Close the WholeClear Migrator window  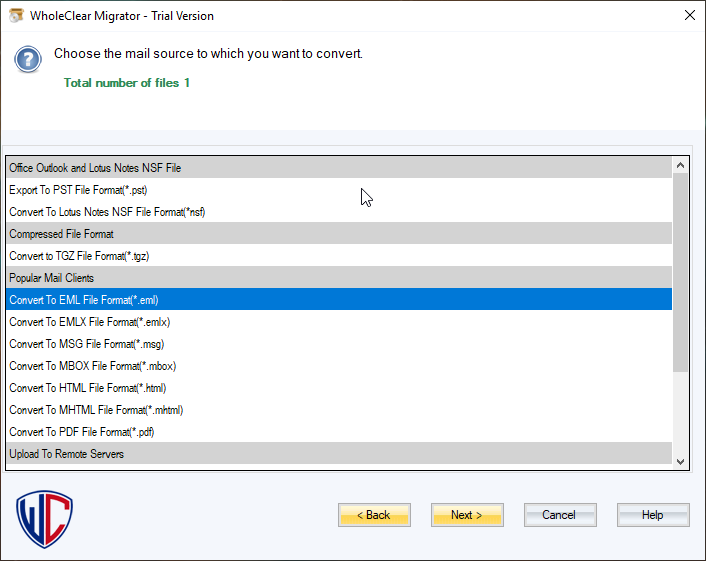(689, 16)
